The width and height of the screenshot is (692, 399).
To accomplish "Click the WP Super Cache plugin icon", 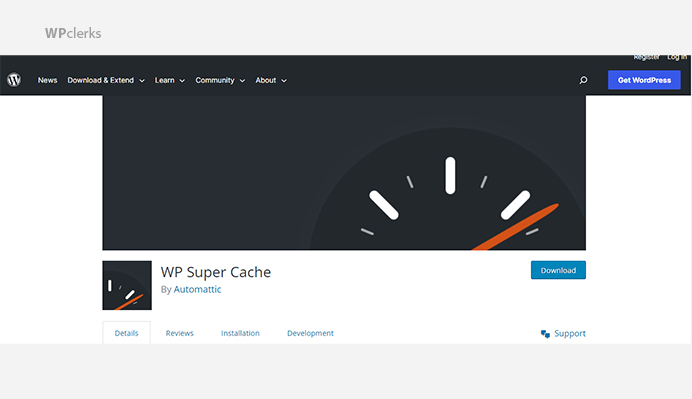I will [127, 285].
